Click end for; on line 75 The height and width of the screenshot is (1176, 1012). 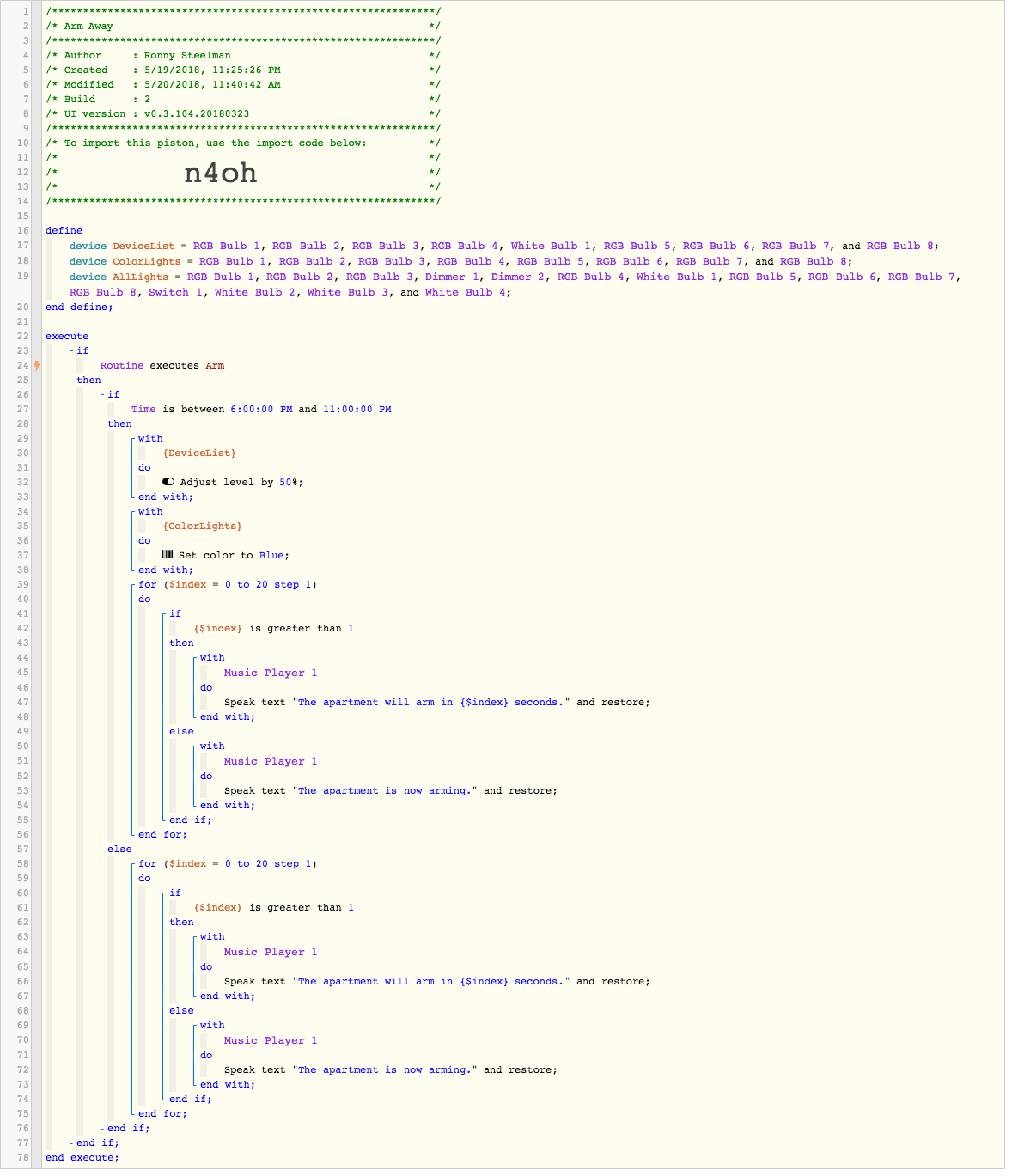point(163,1114)
